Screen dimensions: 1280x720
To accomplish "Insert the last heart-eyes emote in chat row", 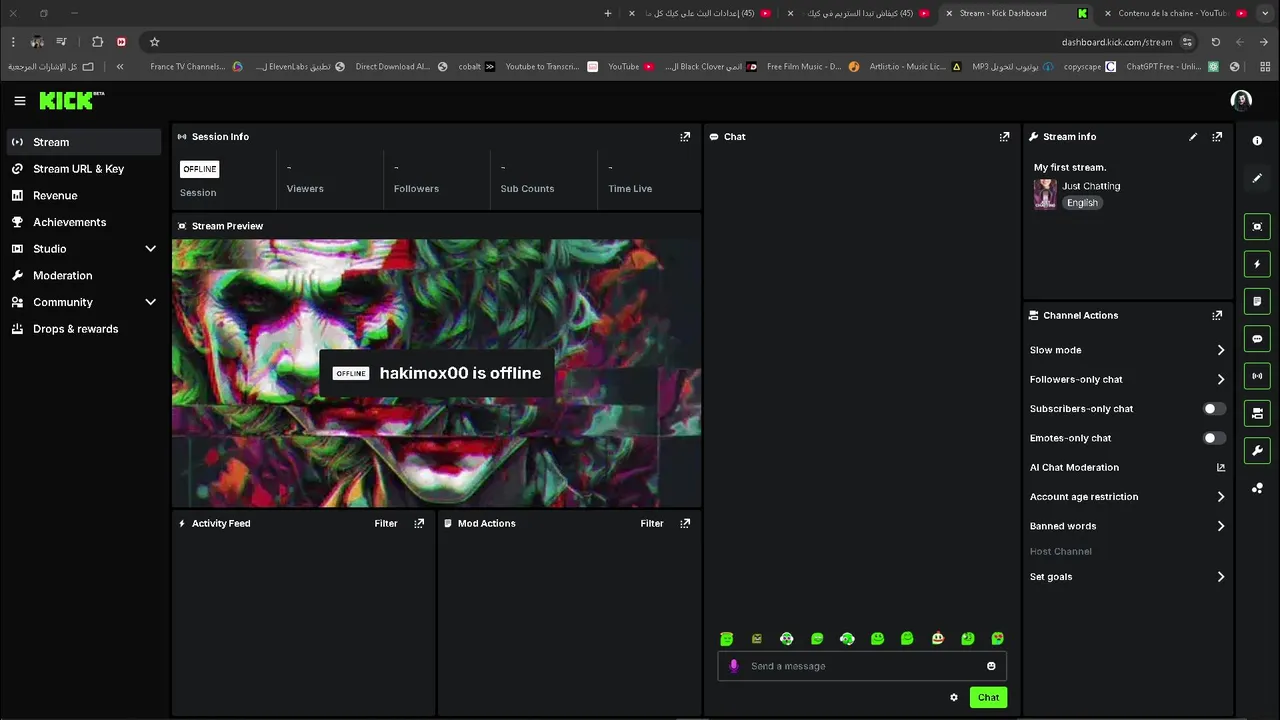I will 997,639.
